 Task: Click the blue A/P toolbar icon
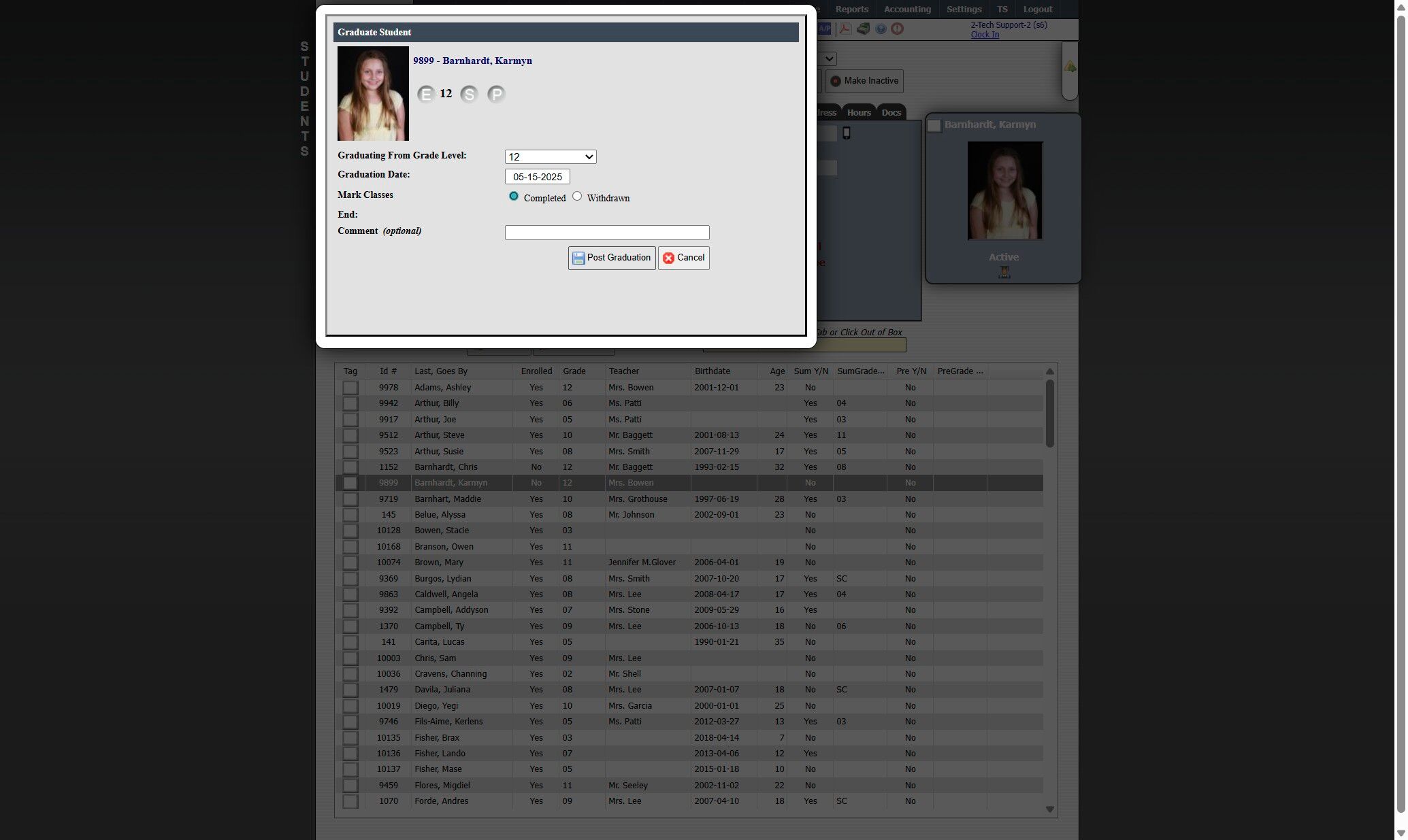click(x=824, y=29)
